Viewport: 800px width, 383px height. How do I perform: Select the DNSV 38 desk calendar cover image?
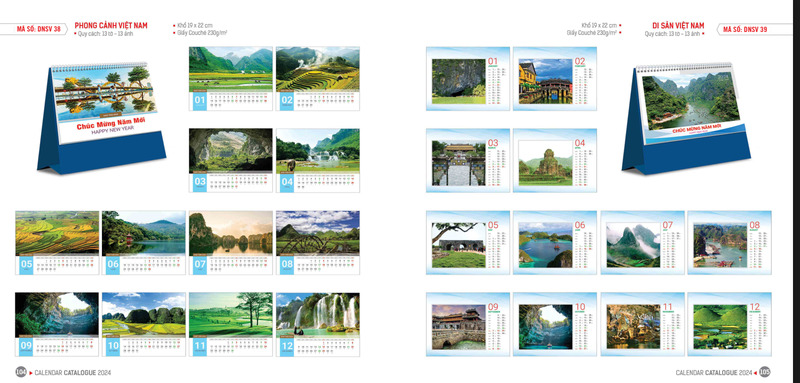(102, 118)
